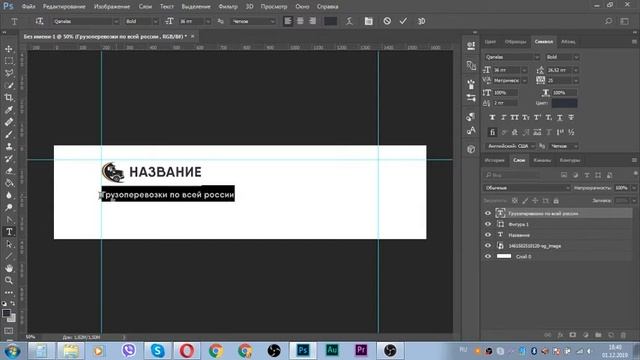Select the Paint Bucket tool

[x=9, y=183]
